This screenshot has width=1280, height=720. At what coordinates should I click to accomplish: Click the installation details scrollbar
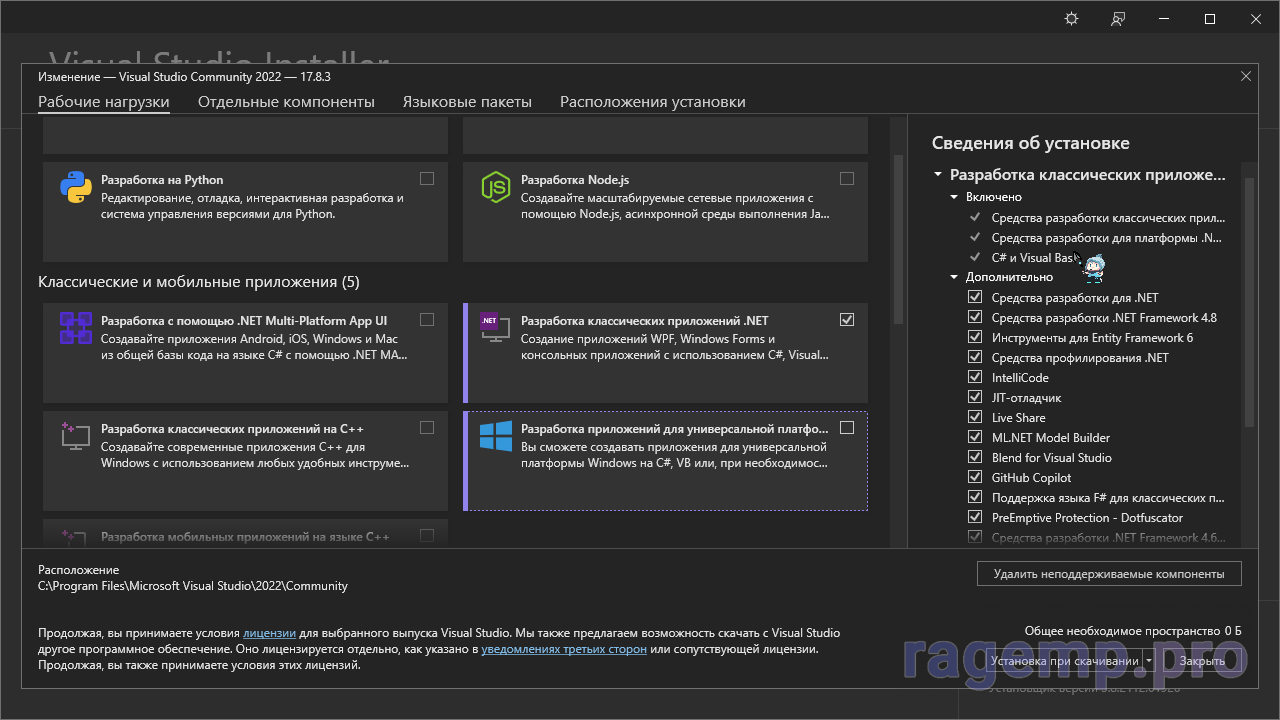(1248, 303)
